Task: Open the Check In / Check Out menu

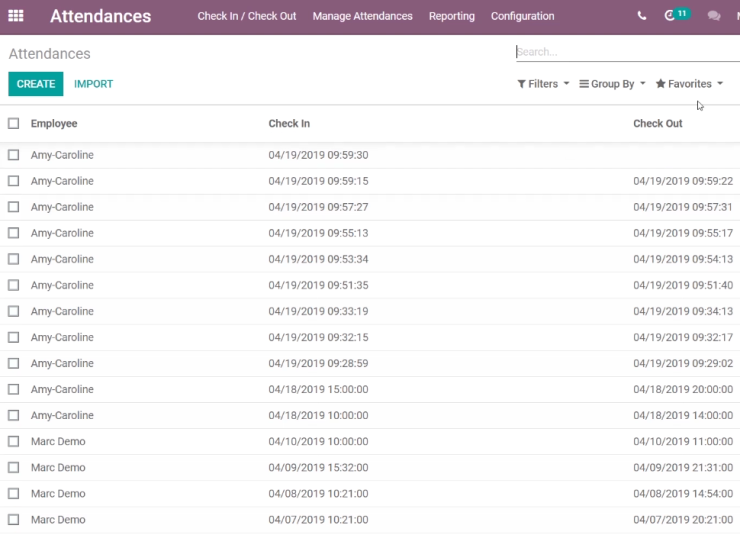Action: tap(247, 16)
